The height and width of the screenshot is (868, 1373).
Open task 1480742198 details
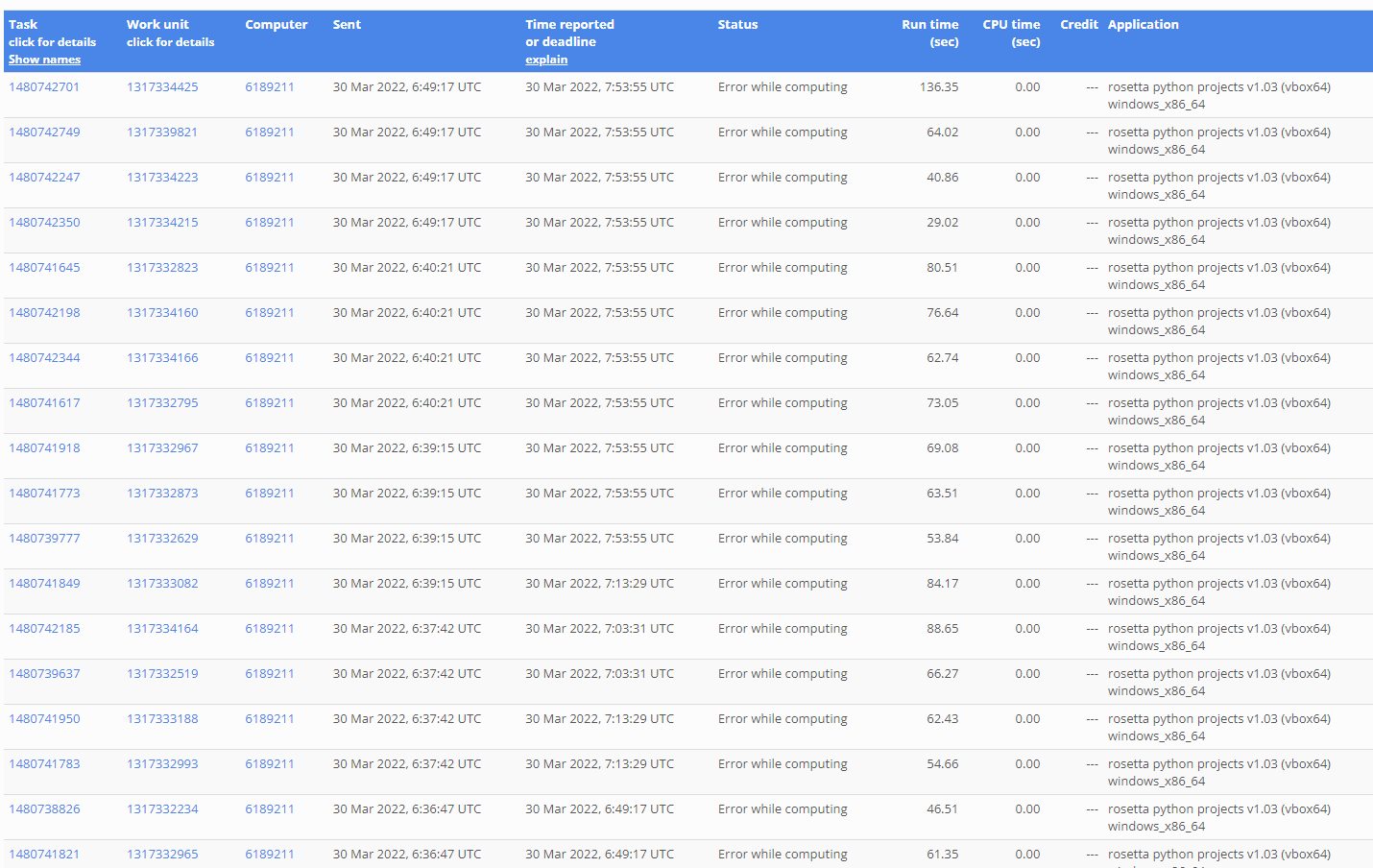coord(44,312)
